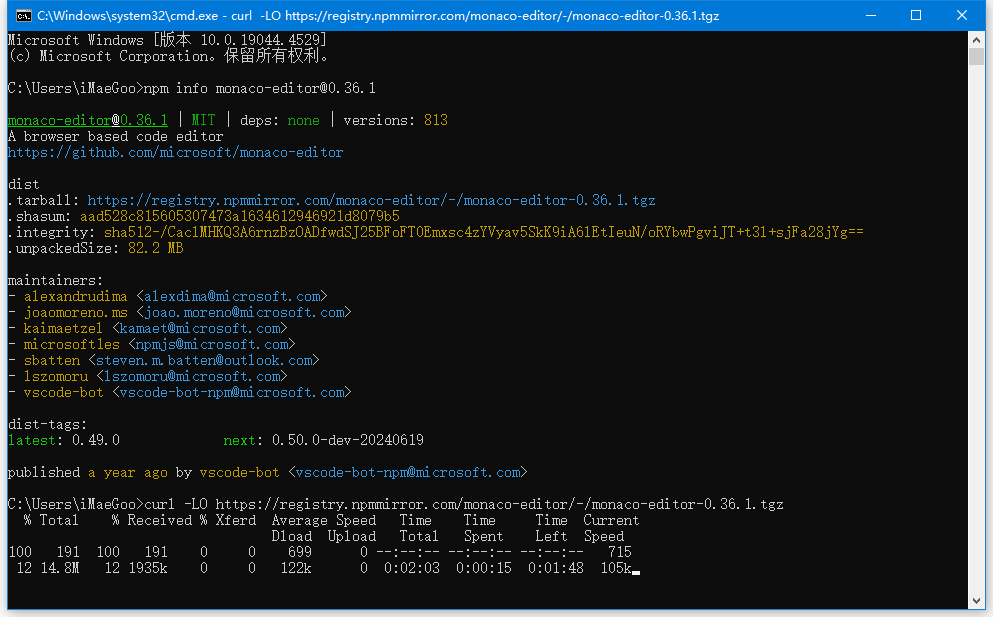Click the 'deps: none' text
Screen dimensions: 993x617
coord(279,120)
